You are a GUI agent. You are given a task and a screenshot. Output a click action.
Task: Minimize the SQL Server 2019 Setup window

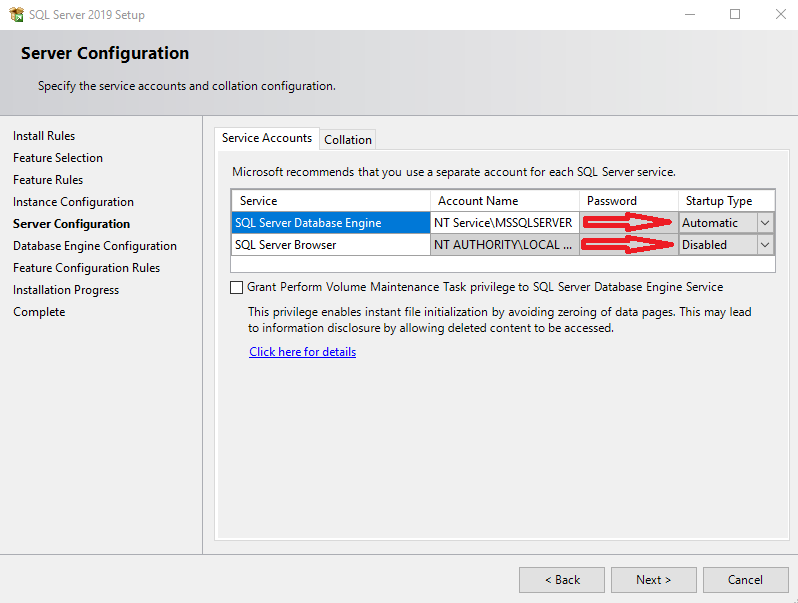coord(689,15)
